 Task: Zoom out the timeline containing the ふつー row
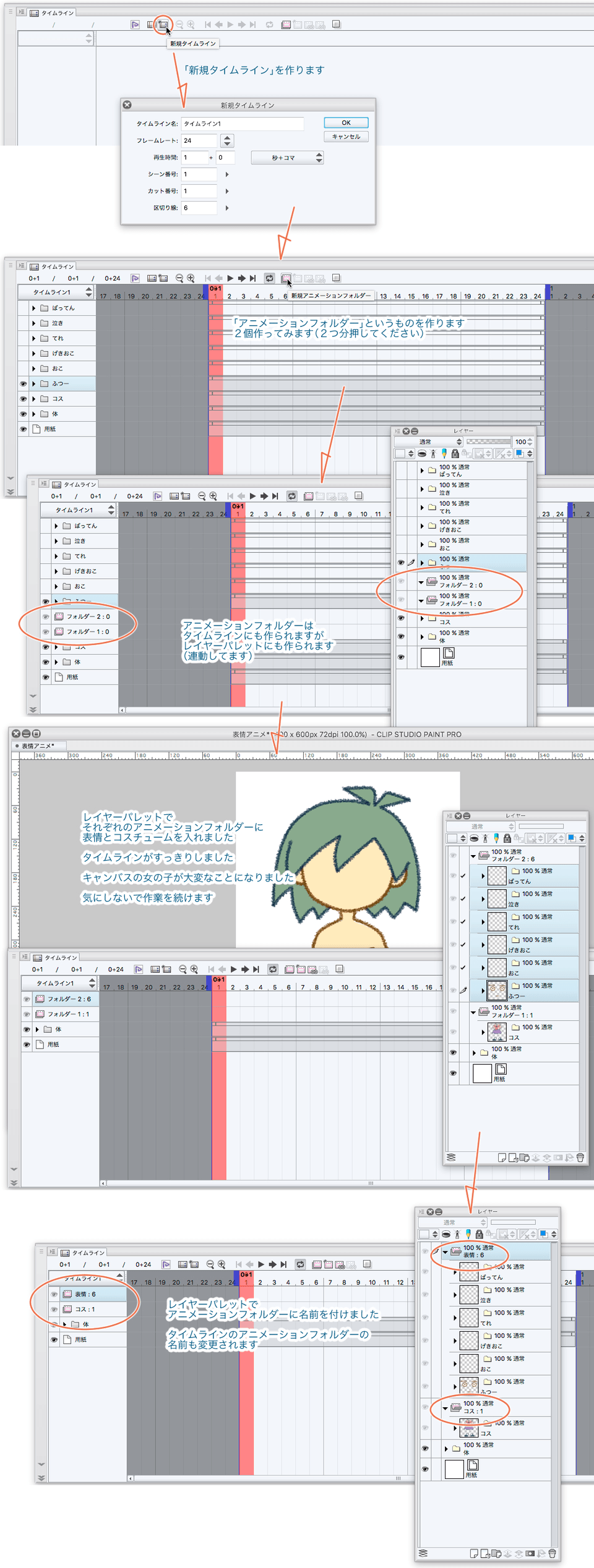pos(179,278)
